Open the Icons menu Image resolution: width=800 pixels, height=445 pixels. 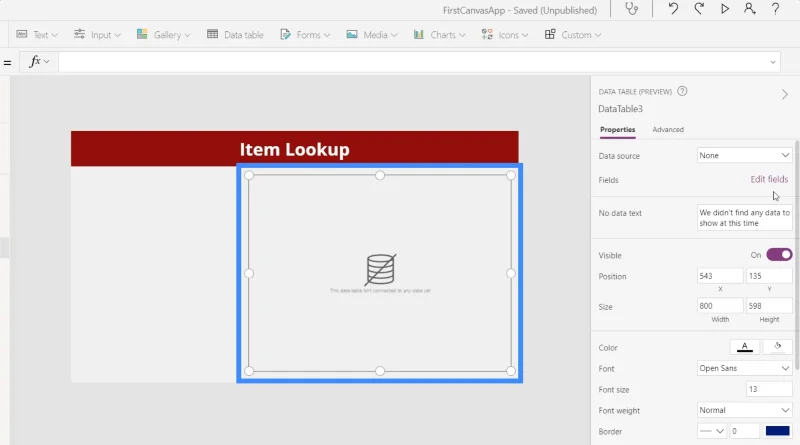[505, 35]
